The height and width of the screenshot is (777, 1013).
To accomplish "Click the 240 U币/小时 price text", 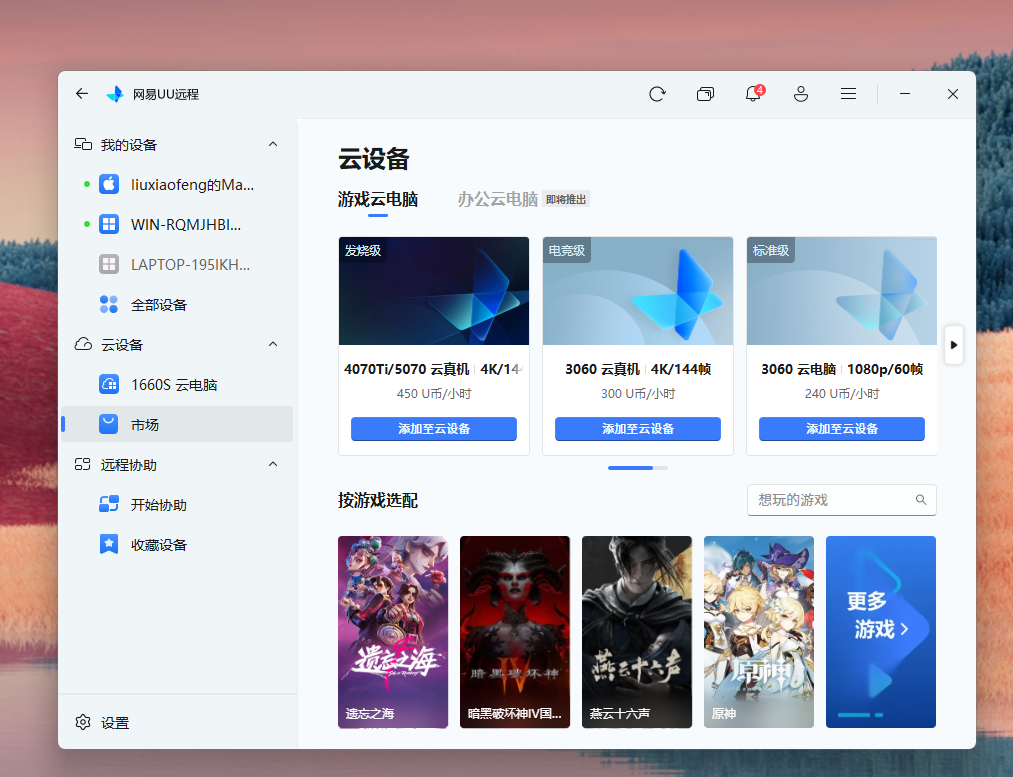I will pyautogui.click(x=842, y=394).
